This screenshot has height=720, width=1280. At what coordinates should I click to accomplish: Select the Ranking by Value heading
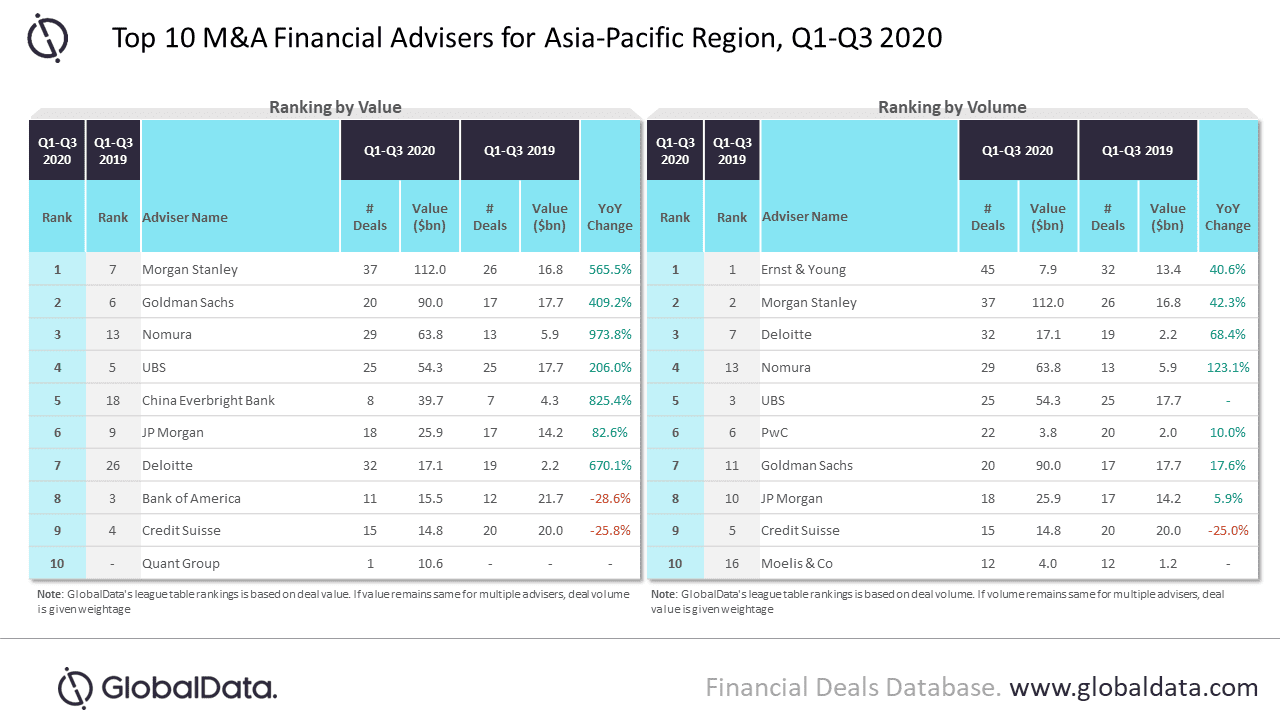[x=336, y=107]
